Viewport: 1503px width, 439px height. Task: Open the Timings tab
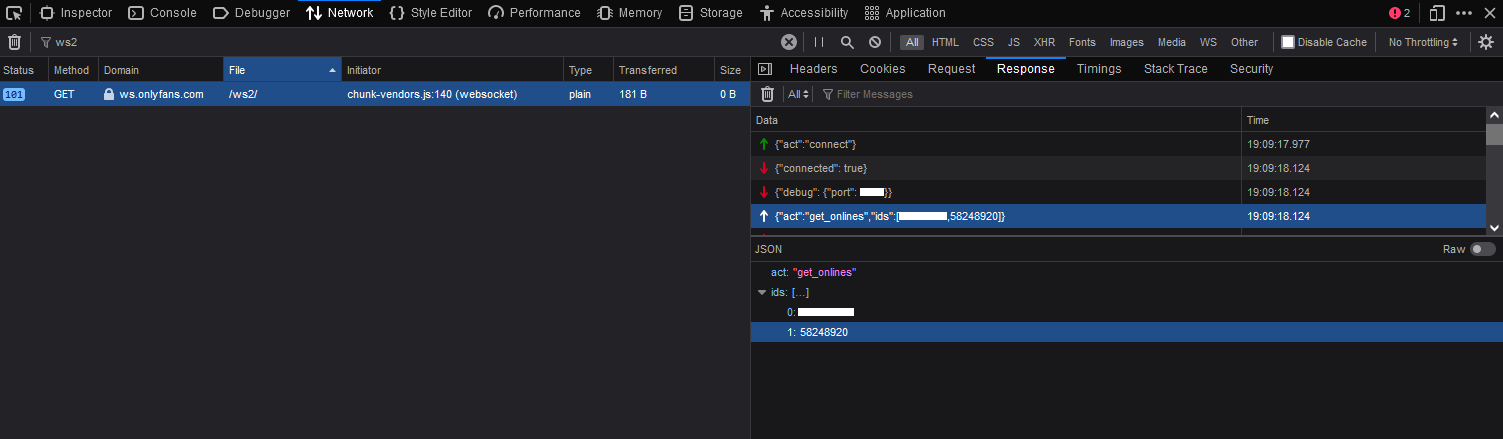[1099, 69]
